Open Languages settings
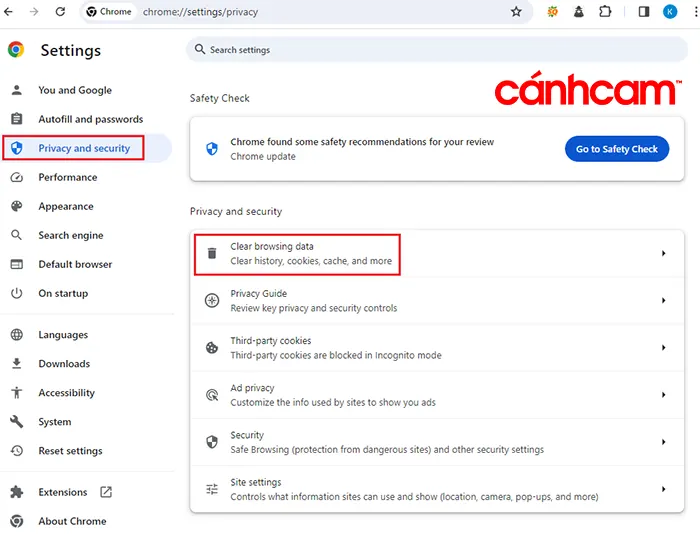 click(63, 335)
